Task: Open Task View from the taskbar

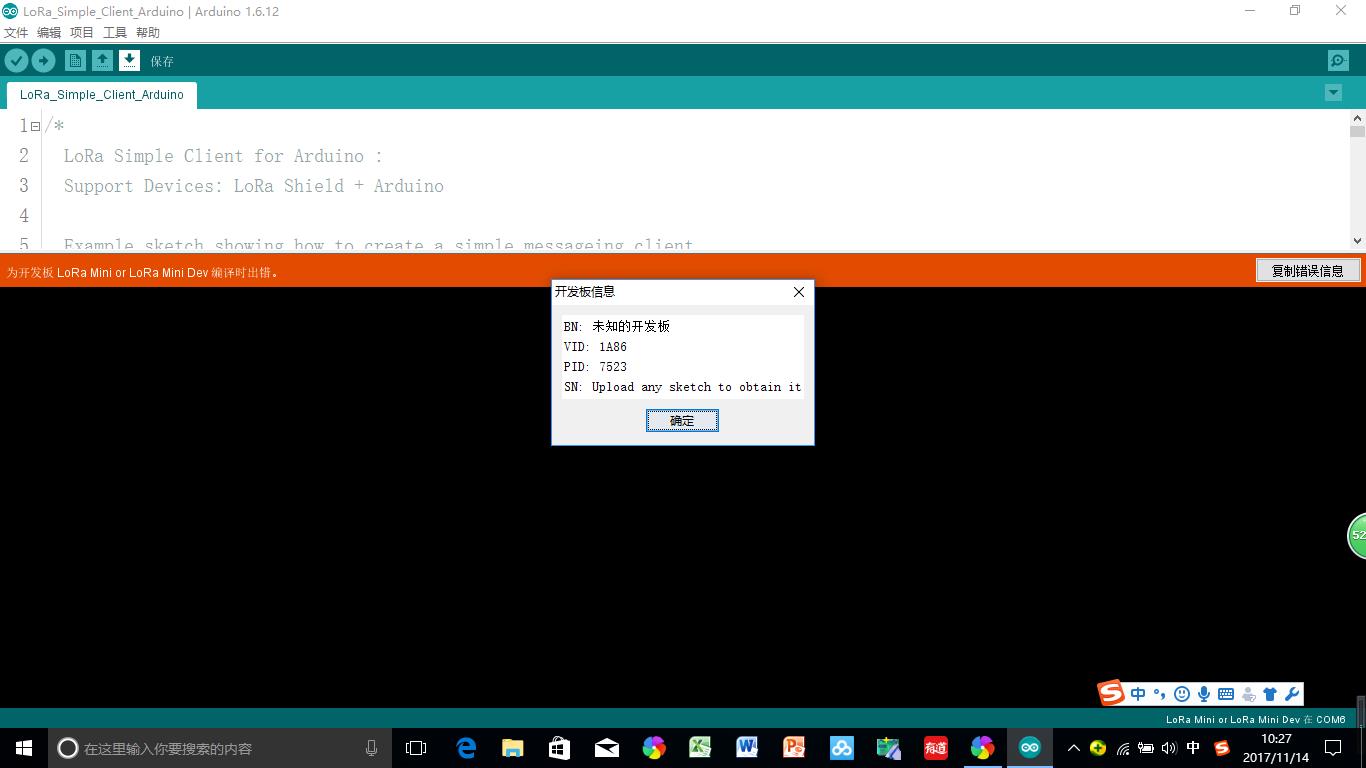Action: point(416,748)
